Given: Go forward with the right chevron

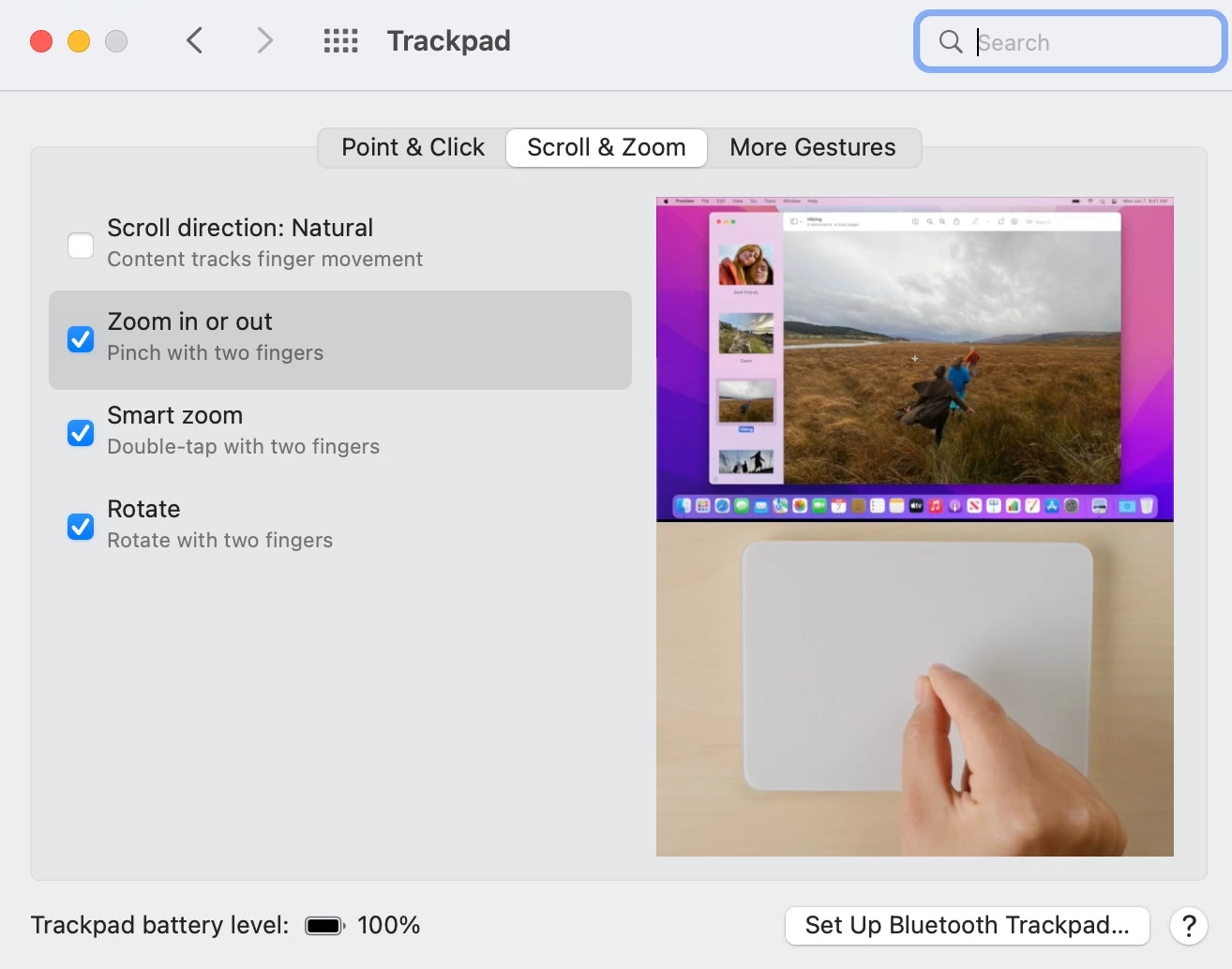Looking at the screenshot, I should pyautogui.click(x=265, y=40).
